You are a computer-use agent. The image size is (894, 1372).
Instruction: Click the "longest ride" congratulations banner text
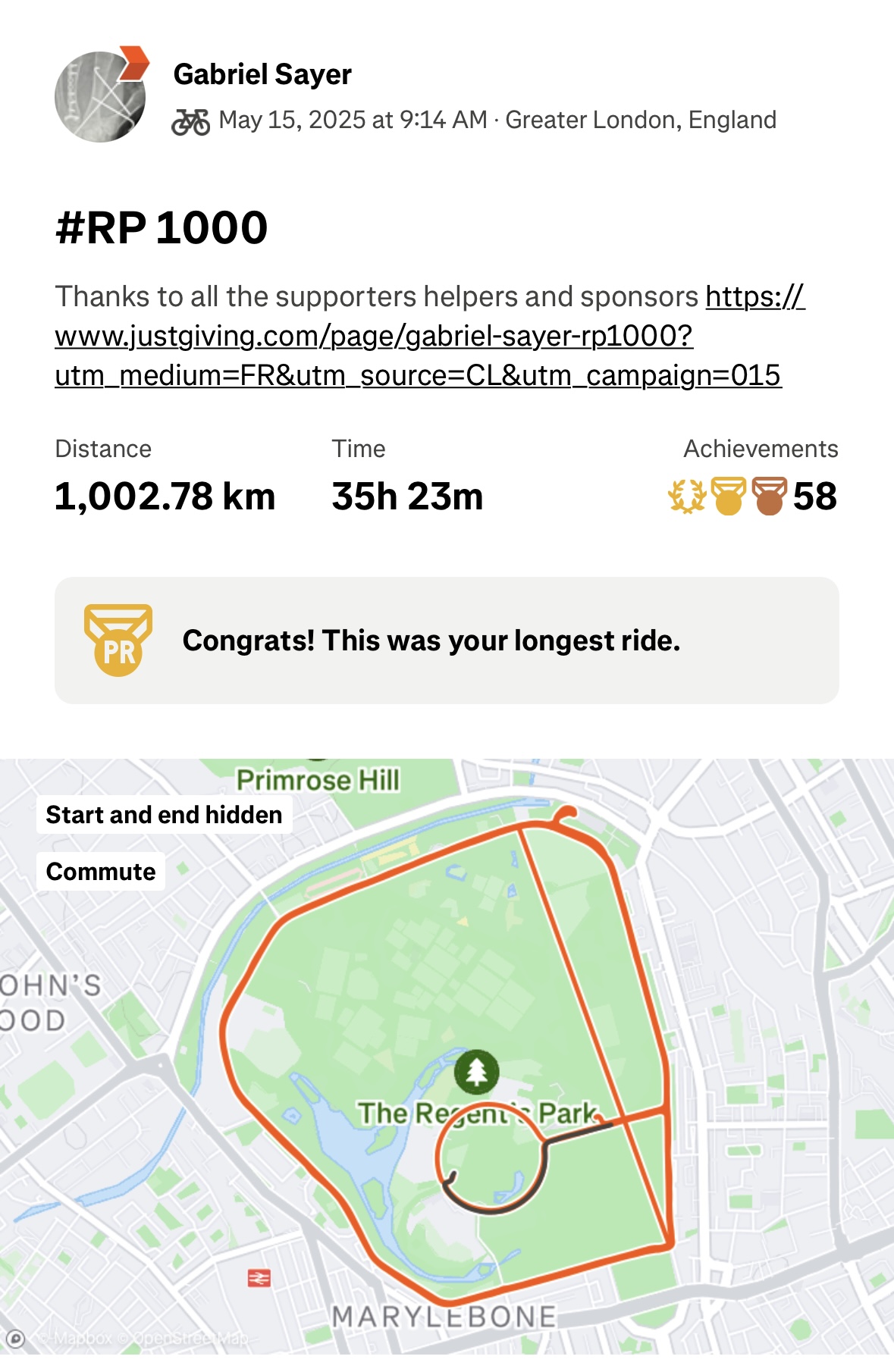[x=431, y=641]
